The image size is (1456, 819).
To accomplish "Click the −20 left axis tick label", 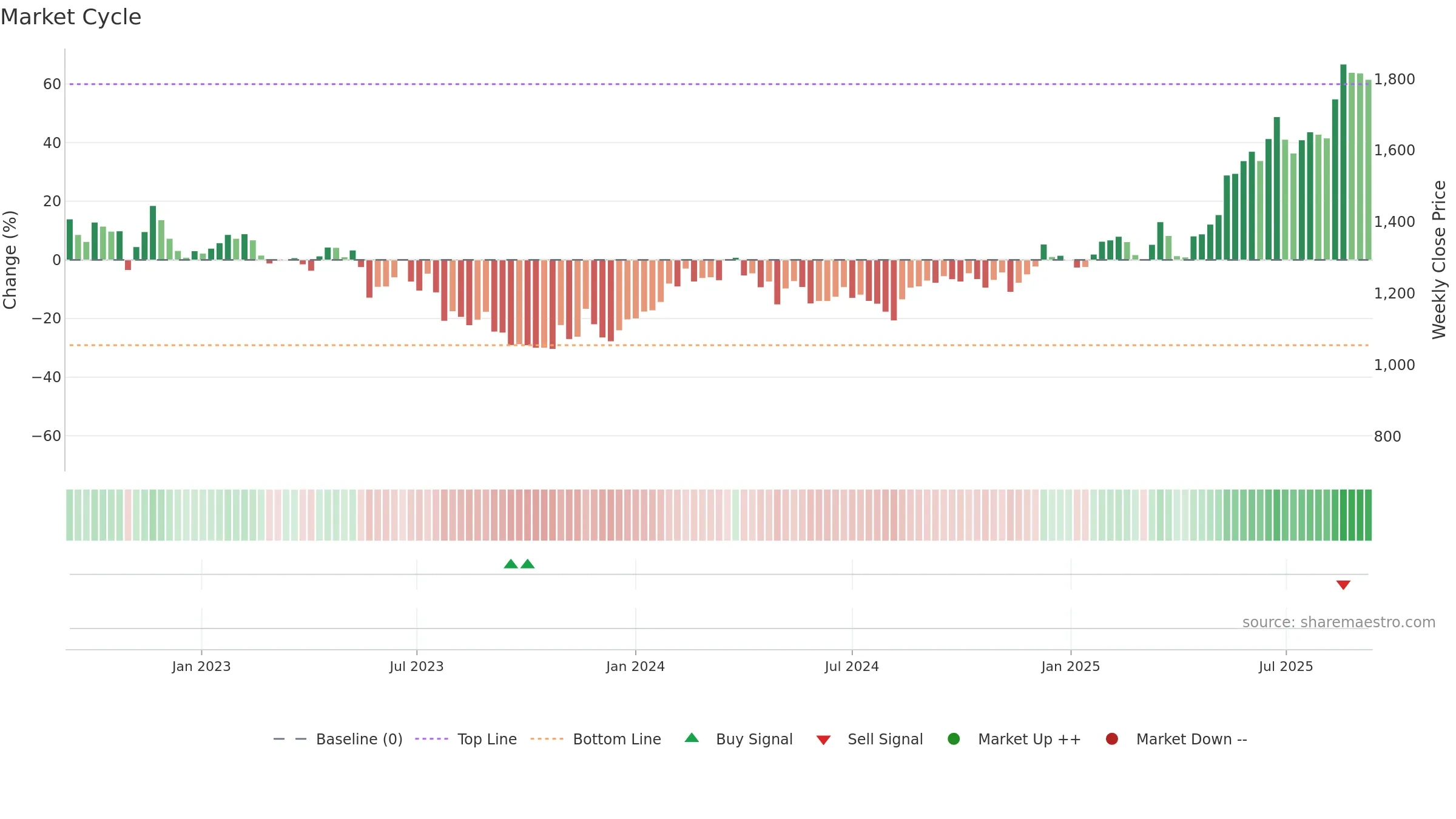I will pyautogui.click(x=47, y=318).
